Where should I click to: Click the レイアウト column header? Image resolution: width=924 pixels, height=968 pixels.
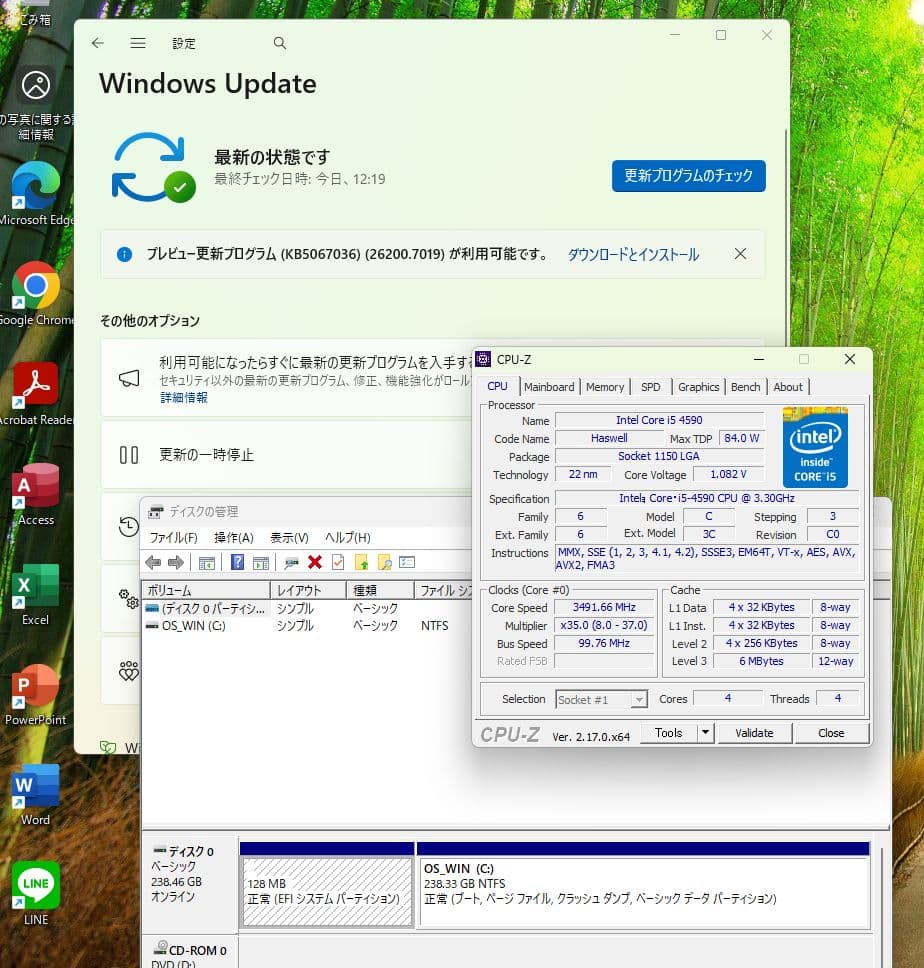(x=308, y=590)
